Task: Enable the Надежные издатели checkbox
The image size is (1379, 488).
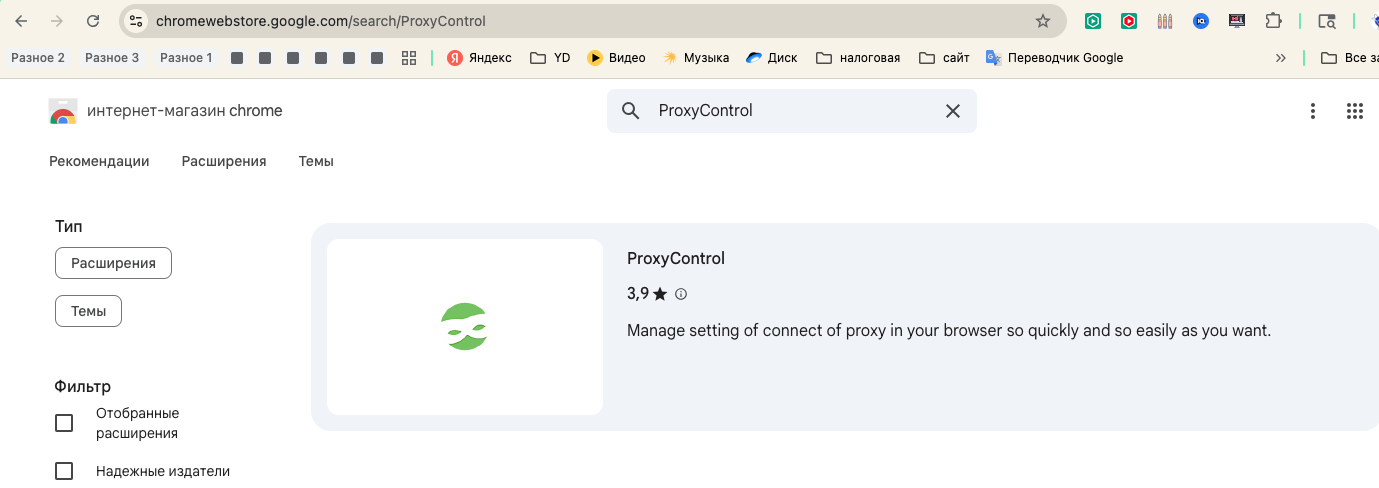Action: [64, 471]
